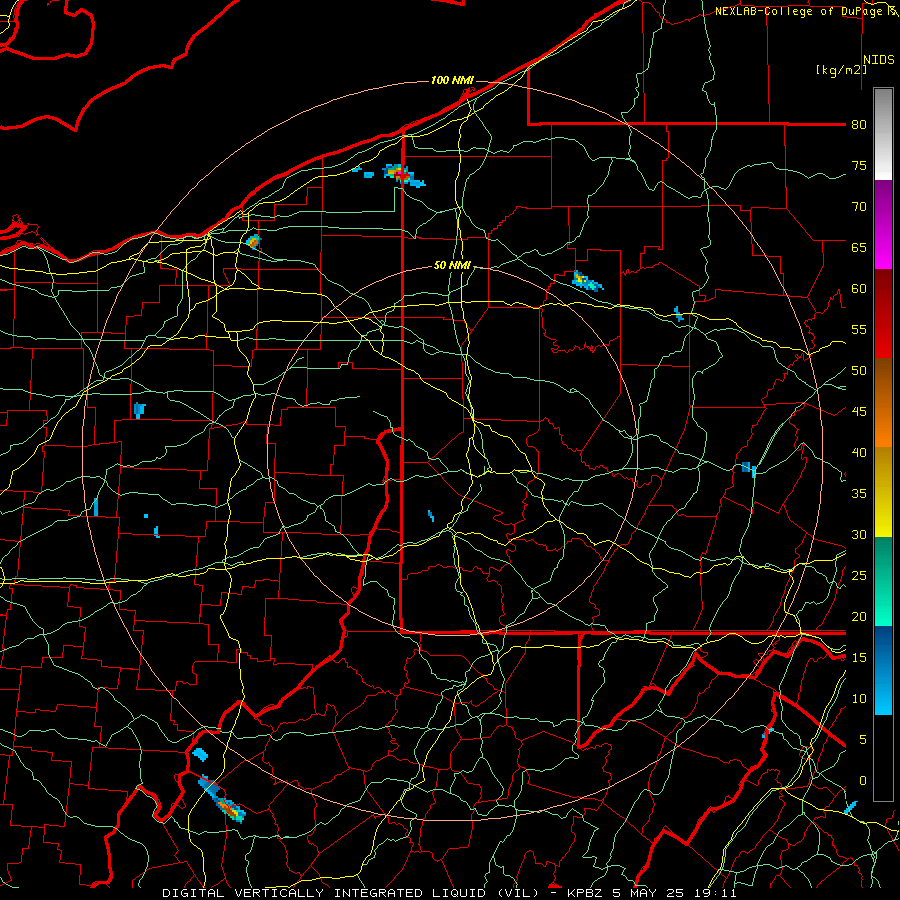Click the 55 value on the scale

coord(859,329)
